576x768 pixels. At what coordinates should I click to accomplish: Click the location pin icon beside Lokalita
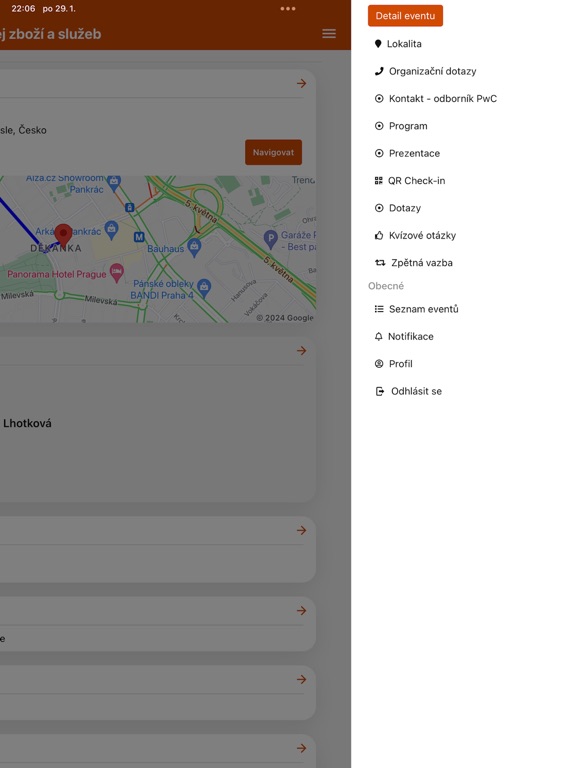pos(378,44)
